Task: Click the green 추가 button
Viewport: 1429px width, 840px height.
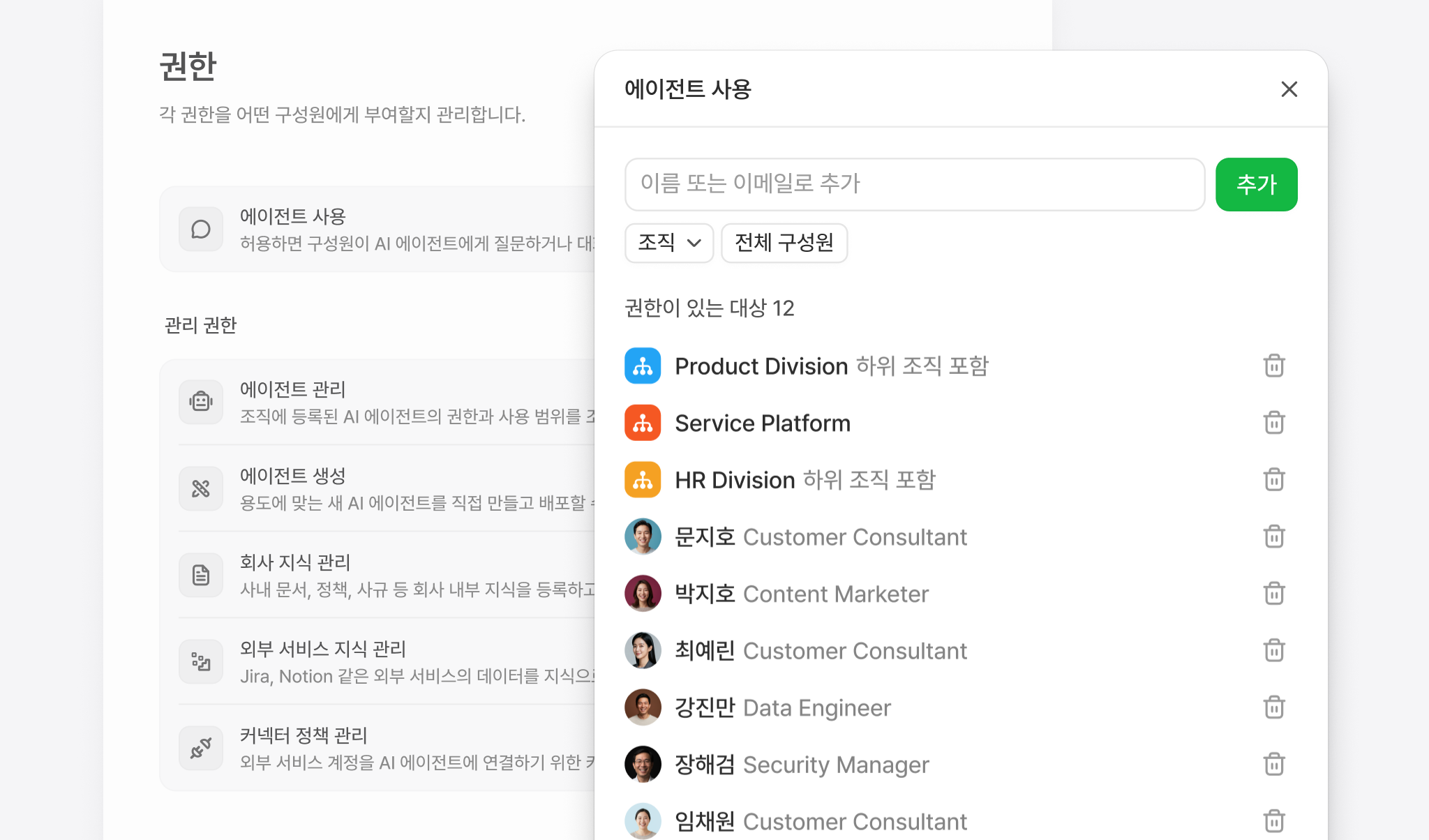Action: point(1256,184)
